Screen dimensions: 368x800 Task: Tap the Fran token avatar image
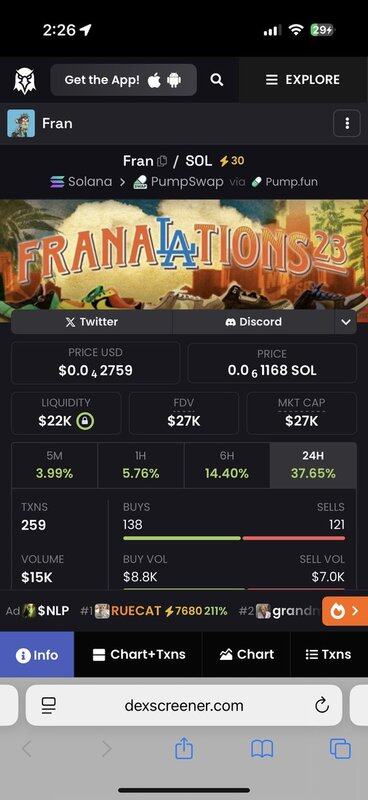[21, 123]
